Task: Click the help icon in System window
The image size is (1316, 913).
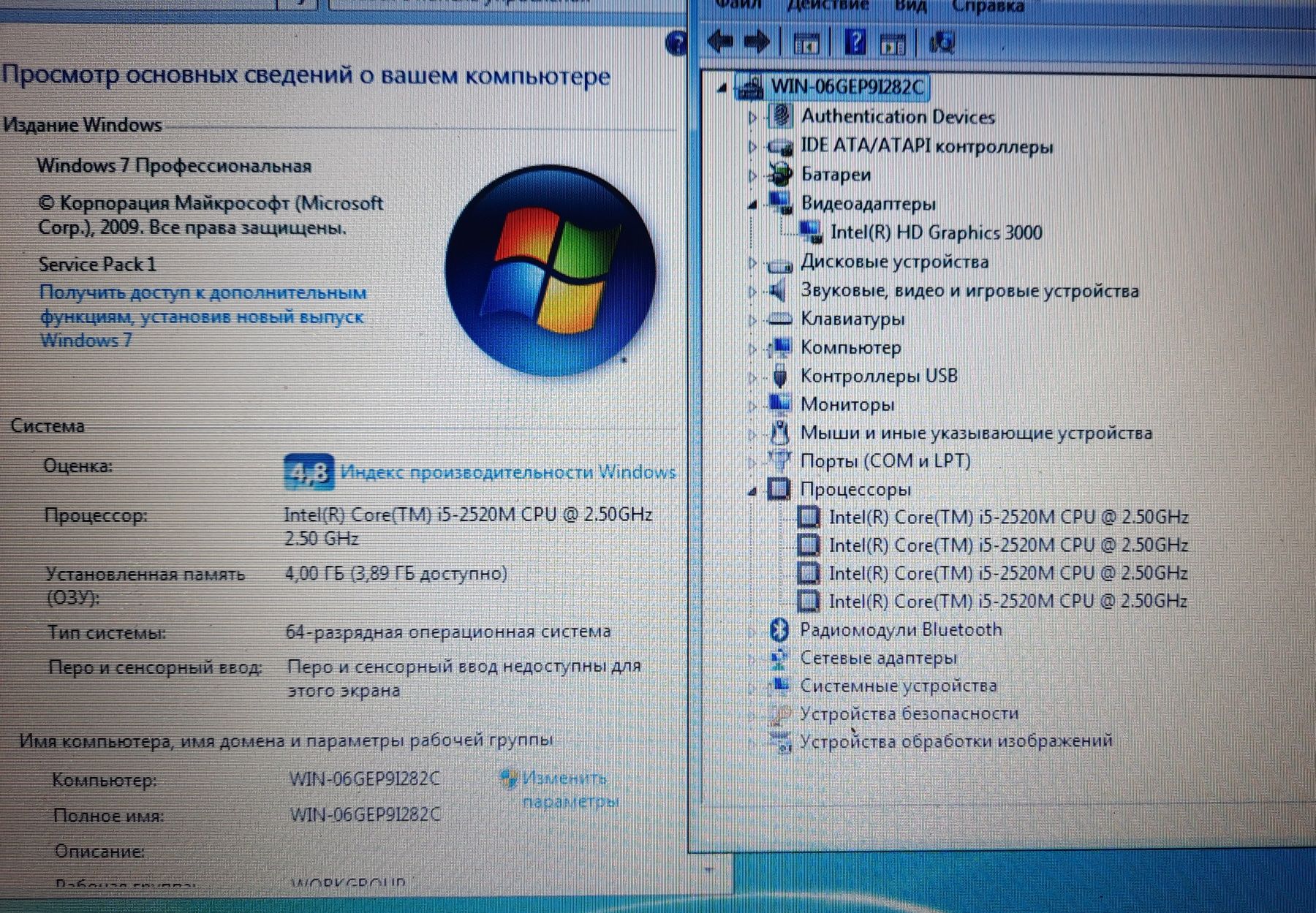Action: tap(677, 45)
